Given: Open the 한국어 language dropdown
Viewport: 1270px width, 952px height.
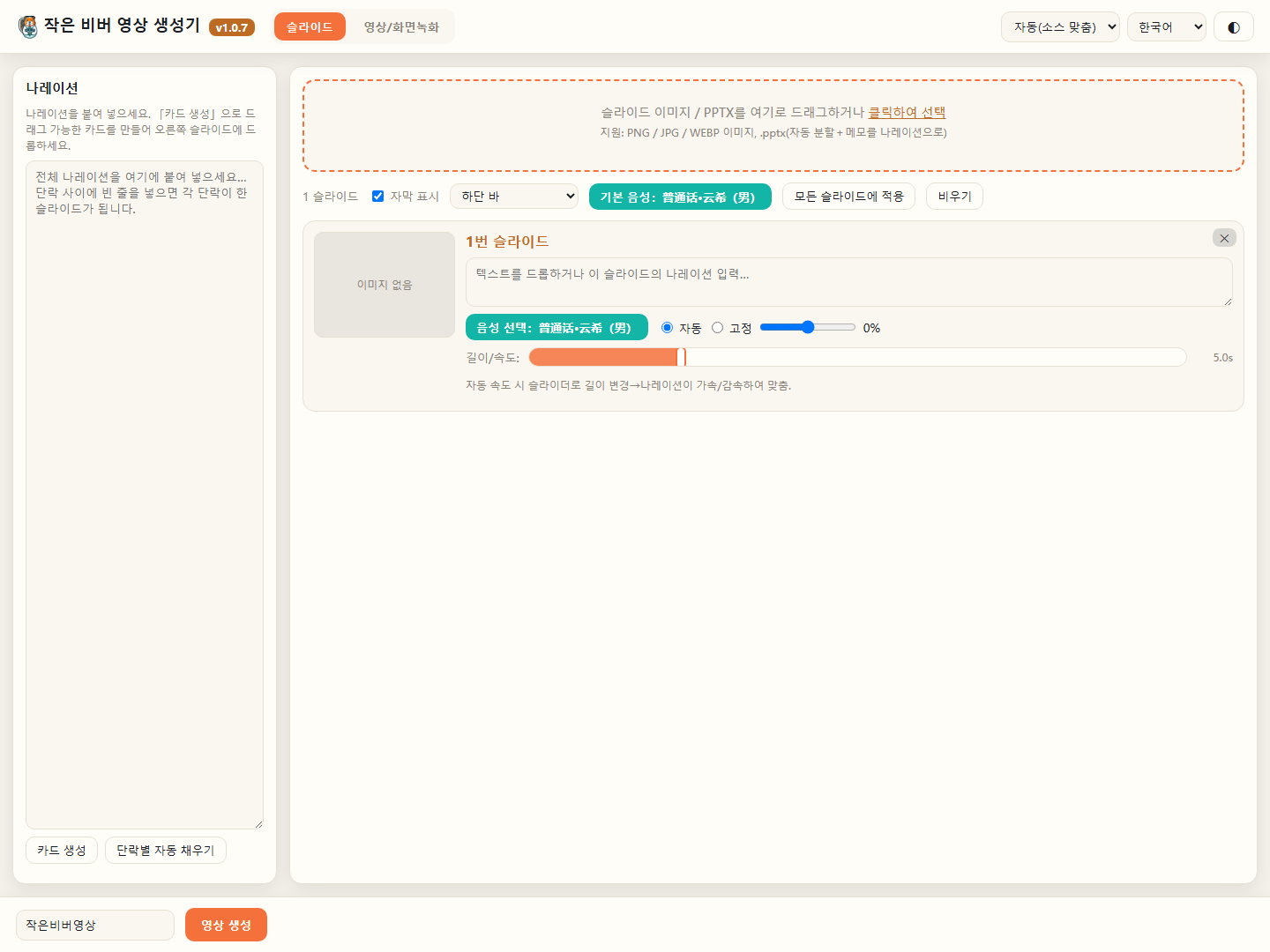Looking at the screenshot, I should (1166, 27).
